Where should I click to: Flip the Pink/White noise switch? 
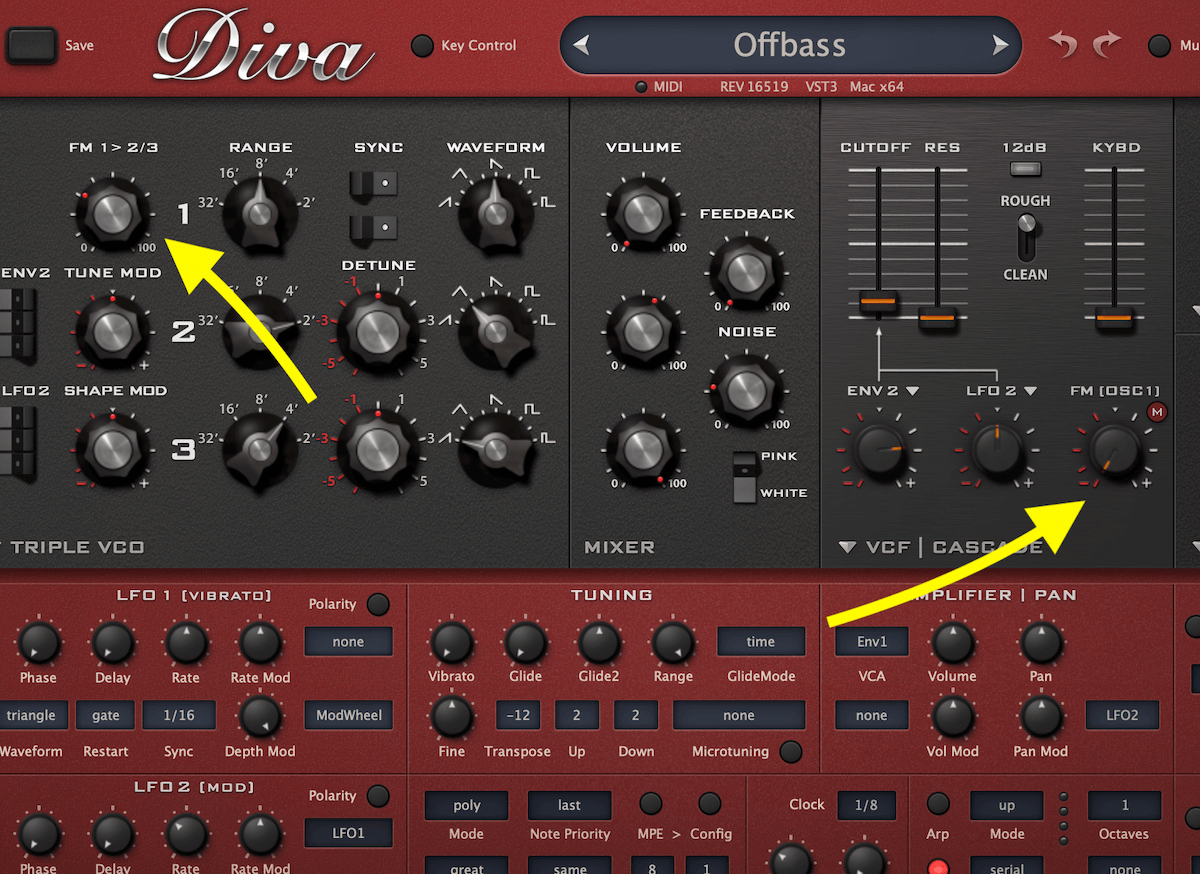tap(743, 476)
